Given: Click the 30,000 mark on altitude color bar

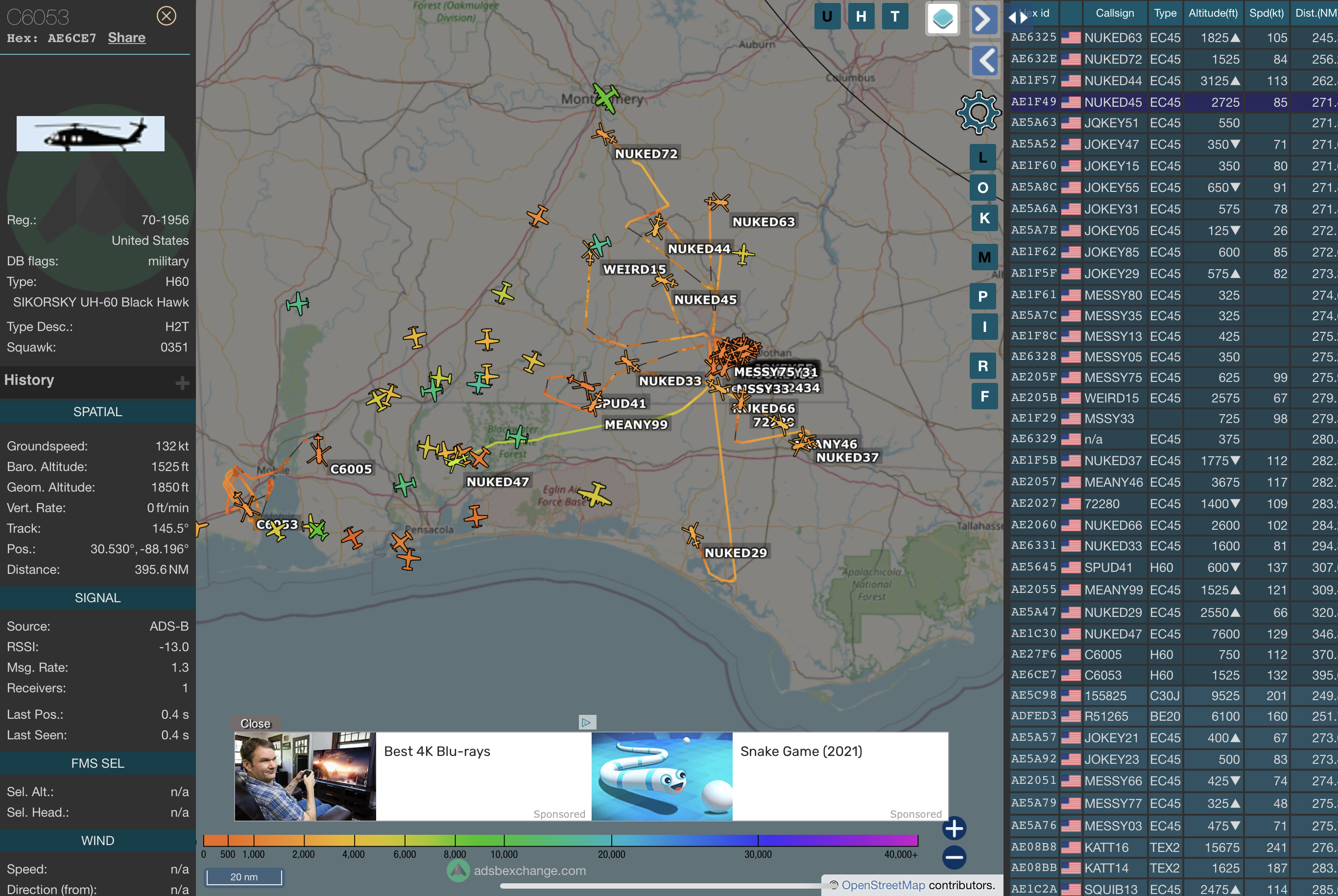Looking at the screenshot, I should pyautogui.click(x=758, y=854).
